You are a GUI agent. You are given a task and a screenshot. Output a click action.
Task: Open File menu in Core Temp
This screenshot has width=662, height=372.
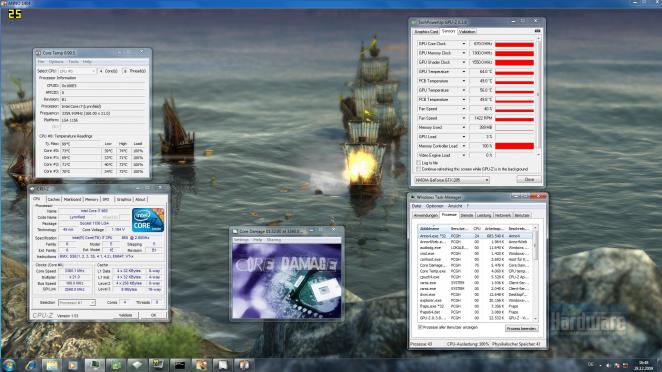41,62
